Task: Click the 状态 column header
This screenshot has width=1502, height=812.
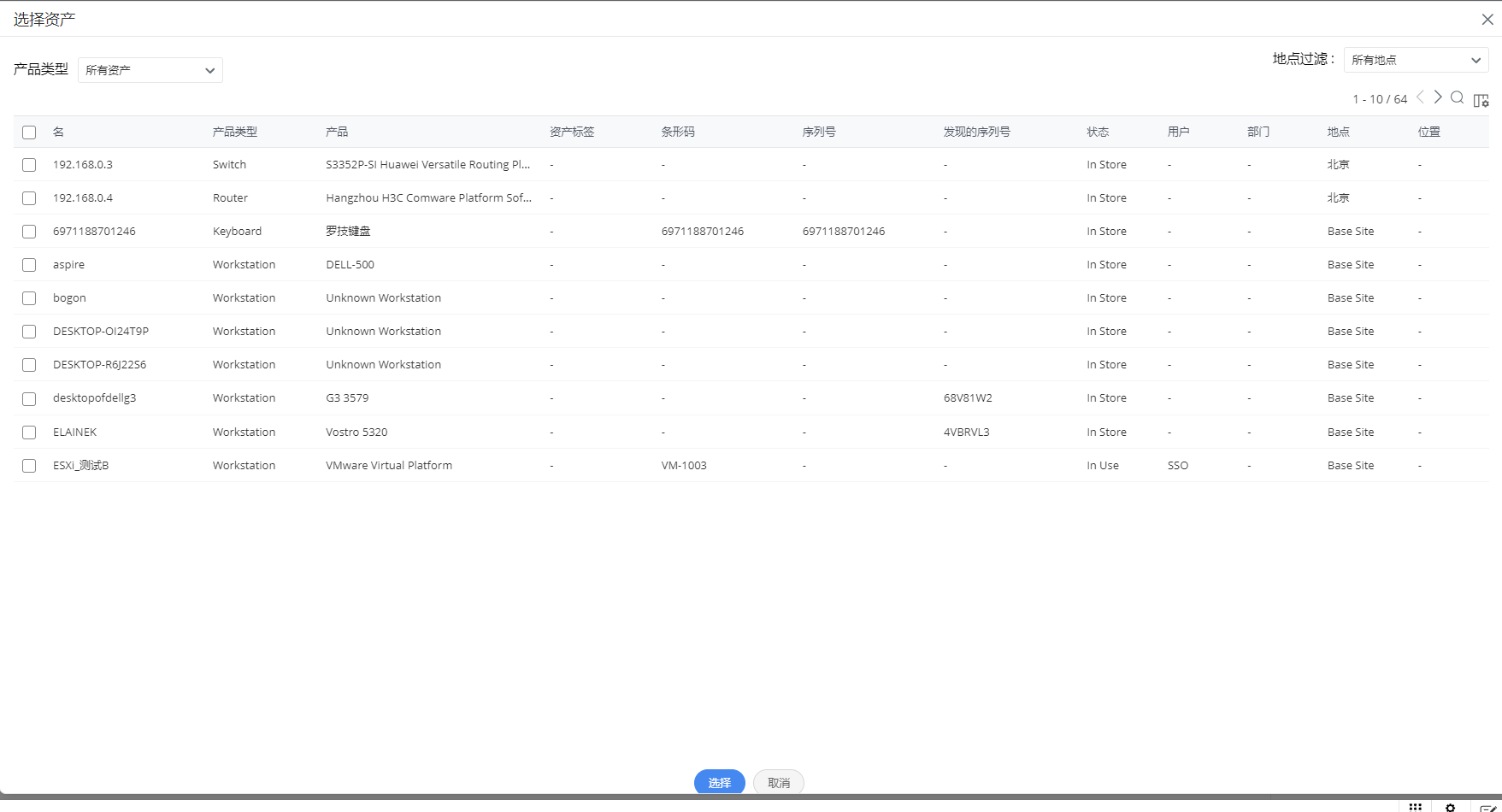Action: pyautogui.click(x=1098, y=132)
